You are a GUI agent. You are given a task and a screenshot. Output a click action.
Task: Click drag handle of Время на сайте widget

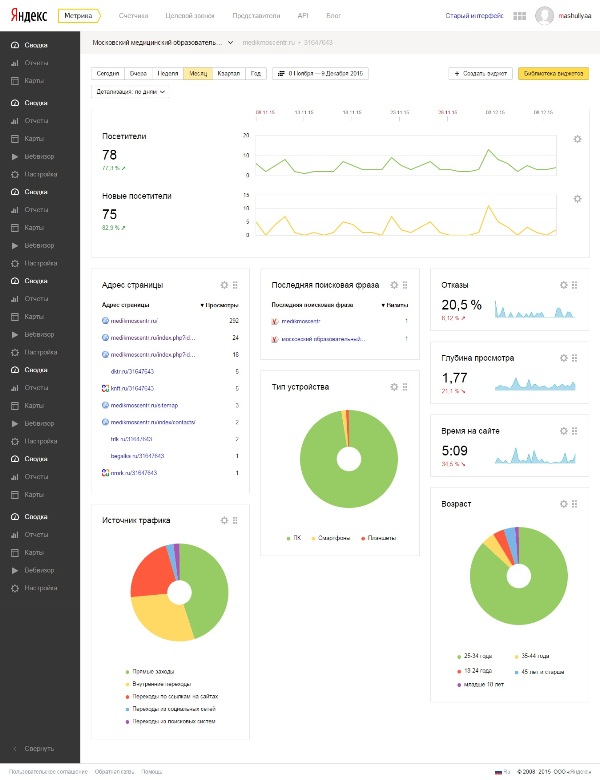click(574, 431)
